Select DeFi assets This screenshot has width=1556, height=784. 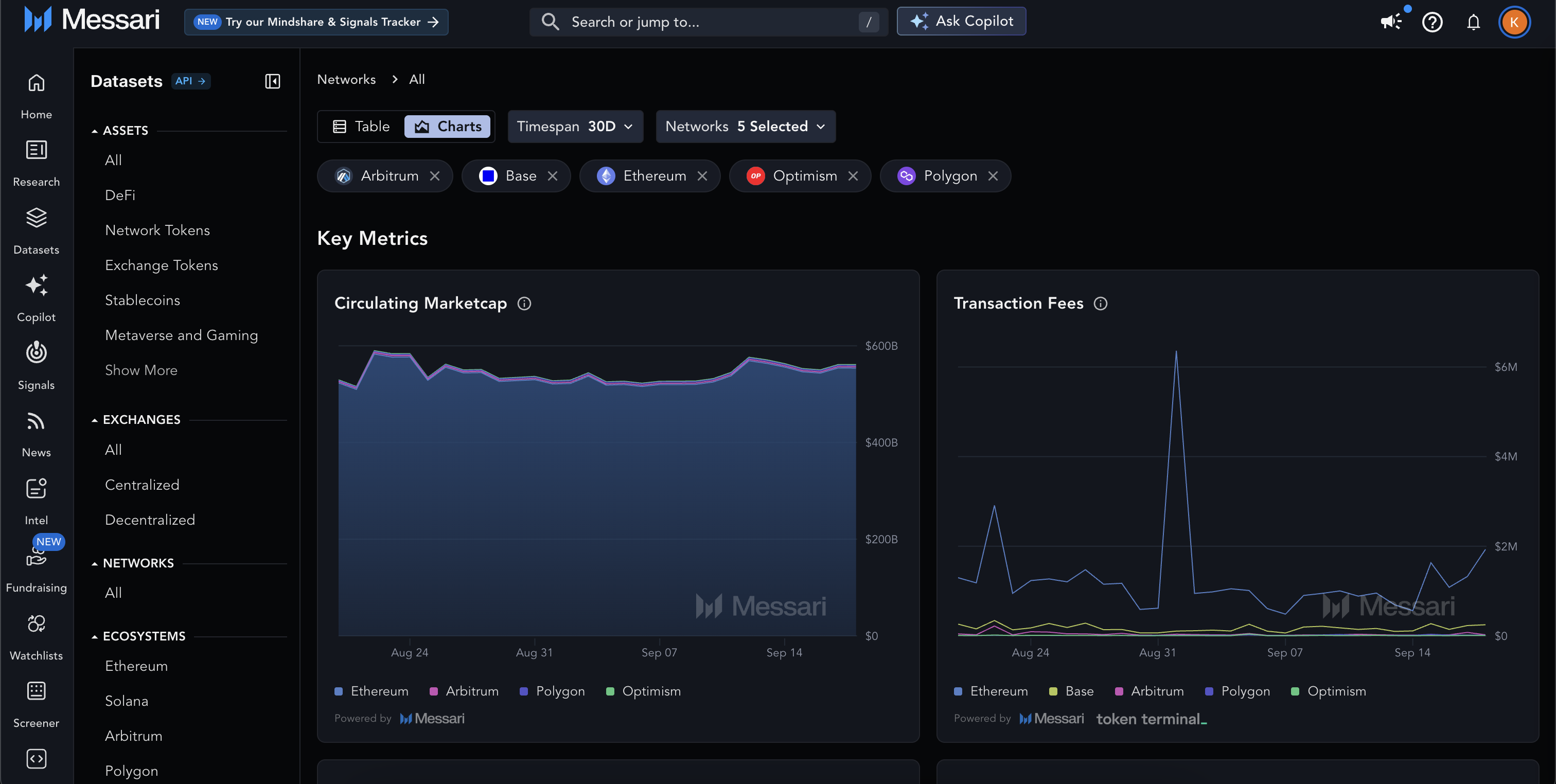(120, 195)
